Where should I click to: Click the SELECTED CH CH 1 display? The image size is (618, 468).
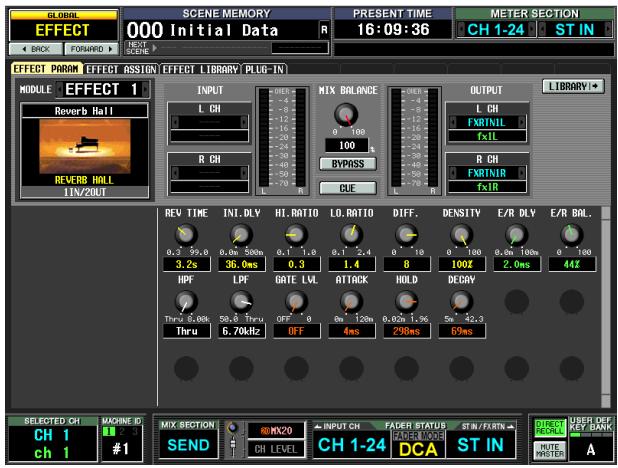52,444
